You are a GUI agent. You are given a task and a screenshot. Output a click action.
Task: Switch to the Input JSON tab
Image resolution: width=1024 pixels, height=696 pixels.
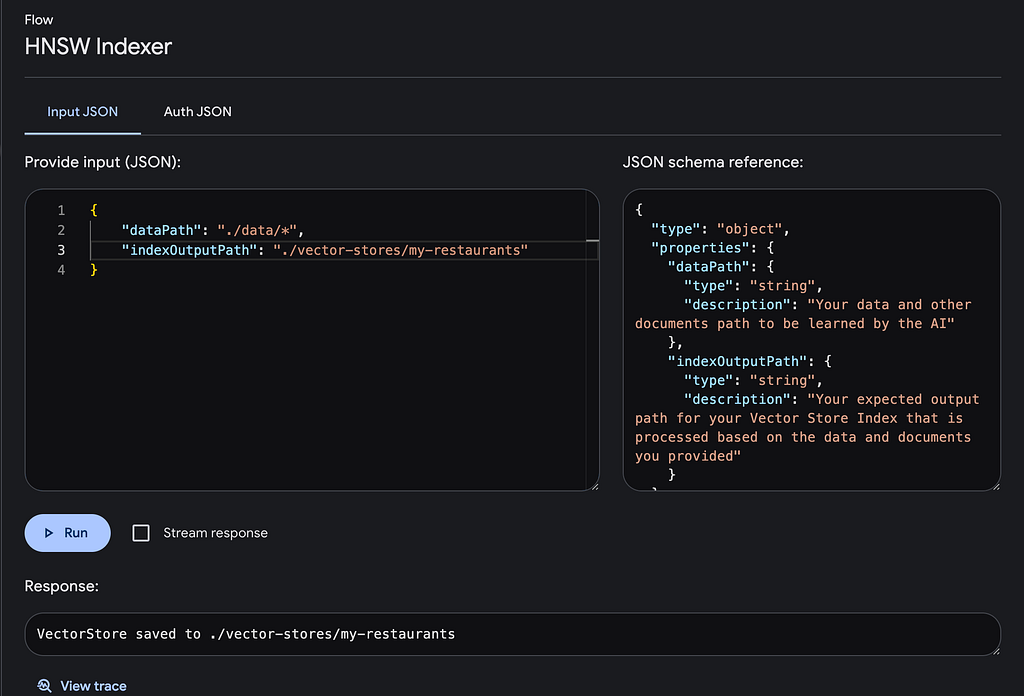tap(82, 111)
